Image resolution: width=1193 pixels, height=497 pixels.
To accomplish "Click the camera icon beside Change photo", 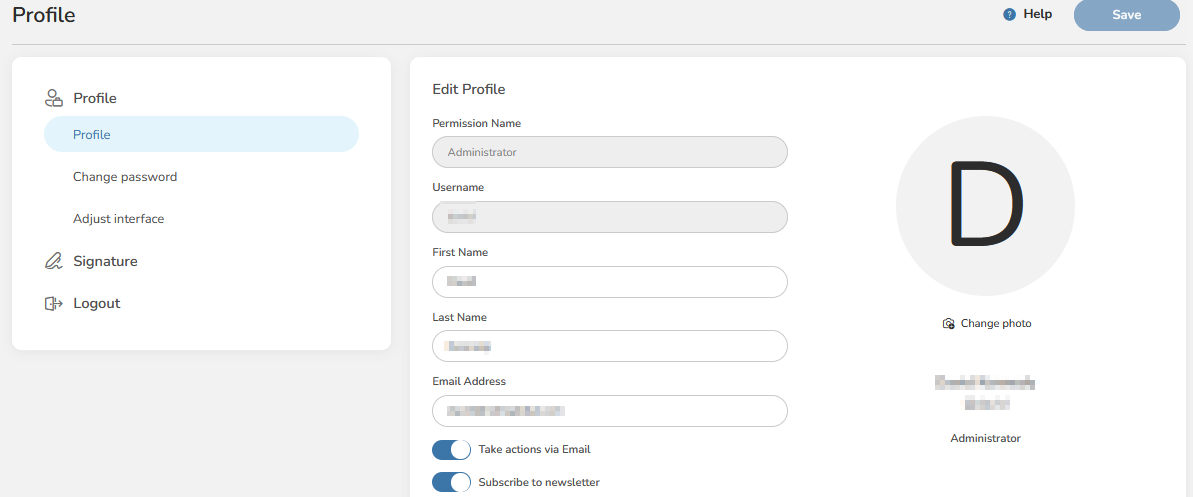I will [x=948, y=324].
